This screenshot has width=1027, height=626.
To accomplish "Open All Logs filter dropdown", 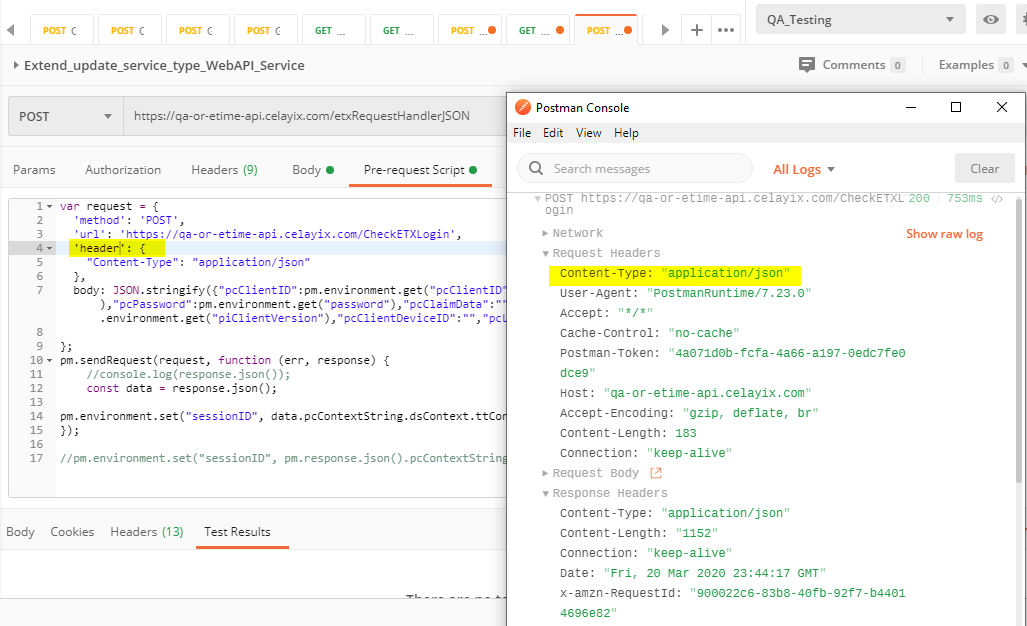I will [x=804, y=169].
